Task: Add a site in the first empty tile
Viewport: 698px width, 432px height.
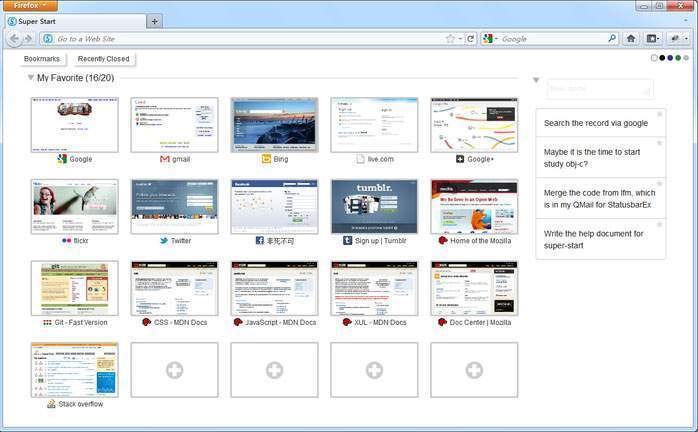Action: coord(174,370)
